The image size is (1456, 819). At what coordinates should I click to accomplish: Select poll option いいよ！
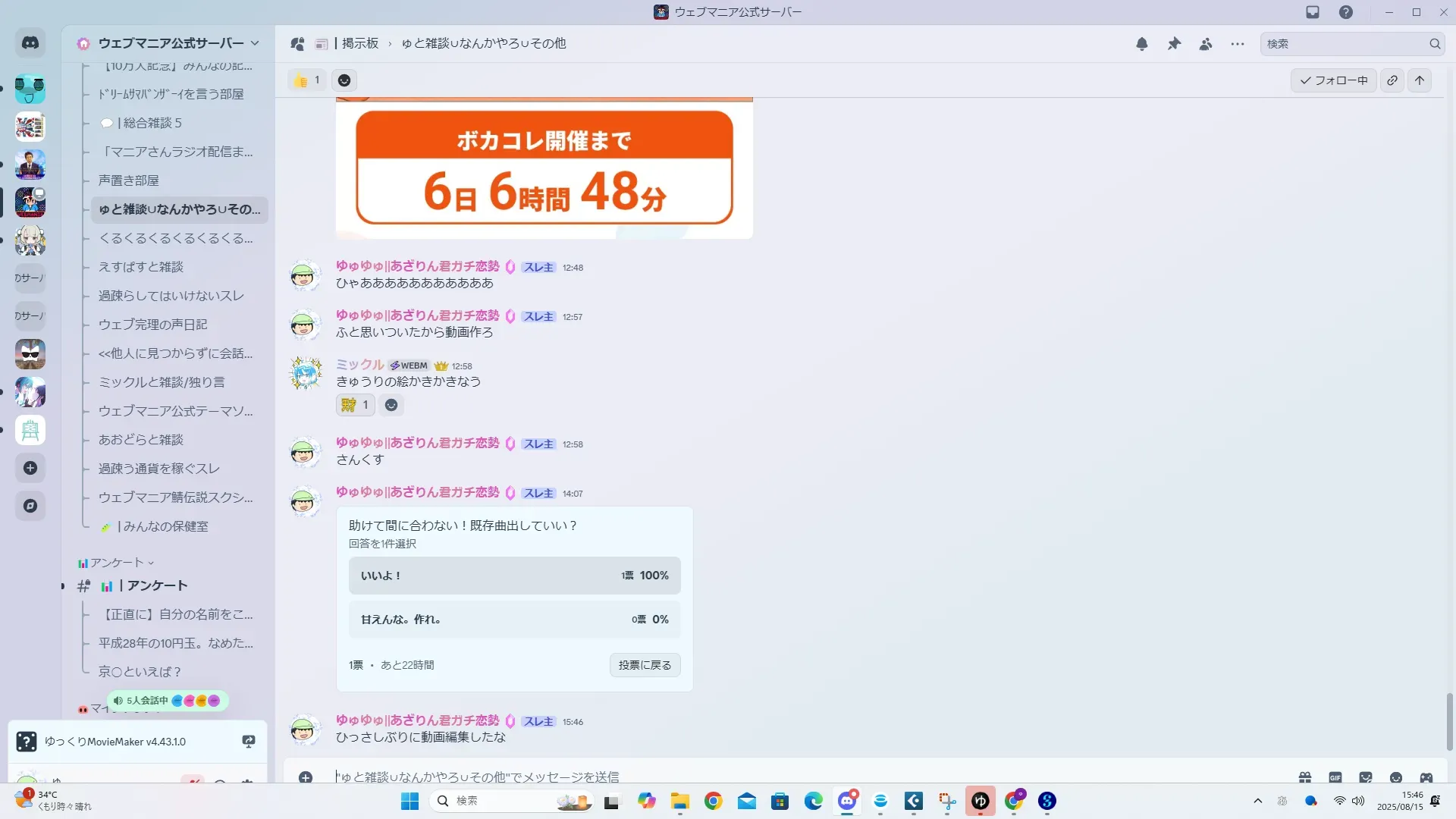tap(514, 576)
